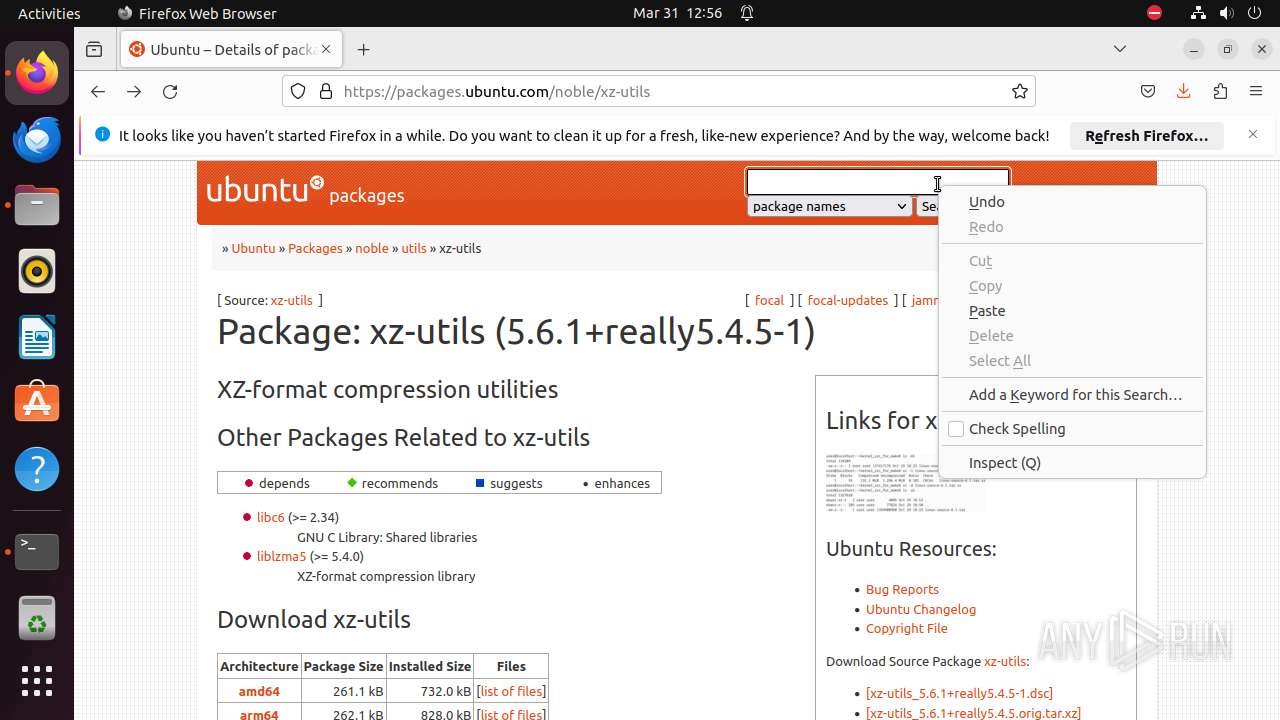
Task: Open the list all tabs chevron
Action: coord(1120,49)
